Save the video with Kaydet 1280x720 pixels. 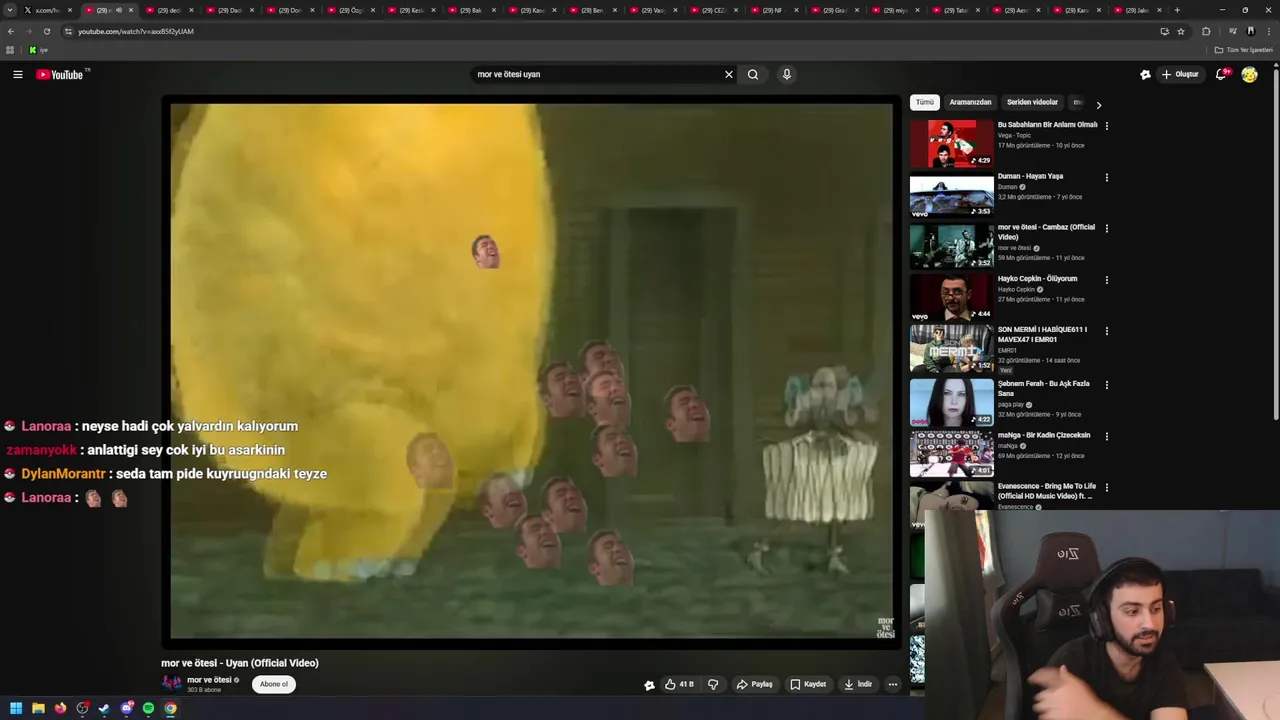[808, 684]
